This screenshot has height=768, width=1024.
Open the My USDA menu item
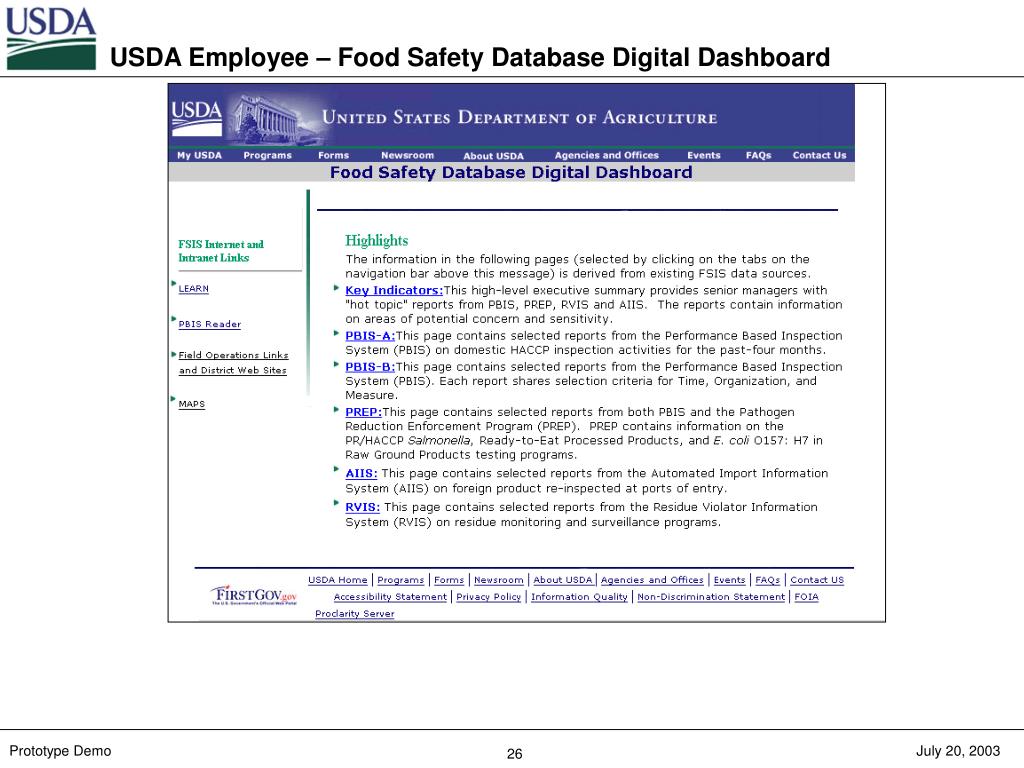coord(199,155)
